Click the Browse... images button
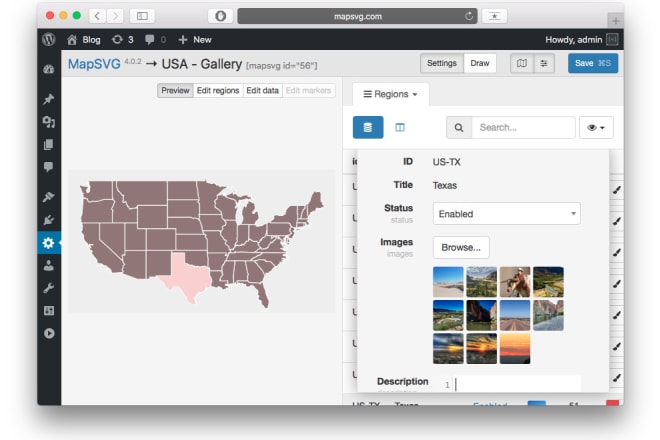The width and height of the screenshot is (660, 440). pyautogui.click(x=461, y=247)
